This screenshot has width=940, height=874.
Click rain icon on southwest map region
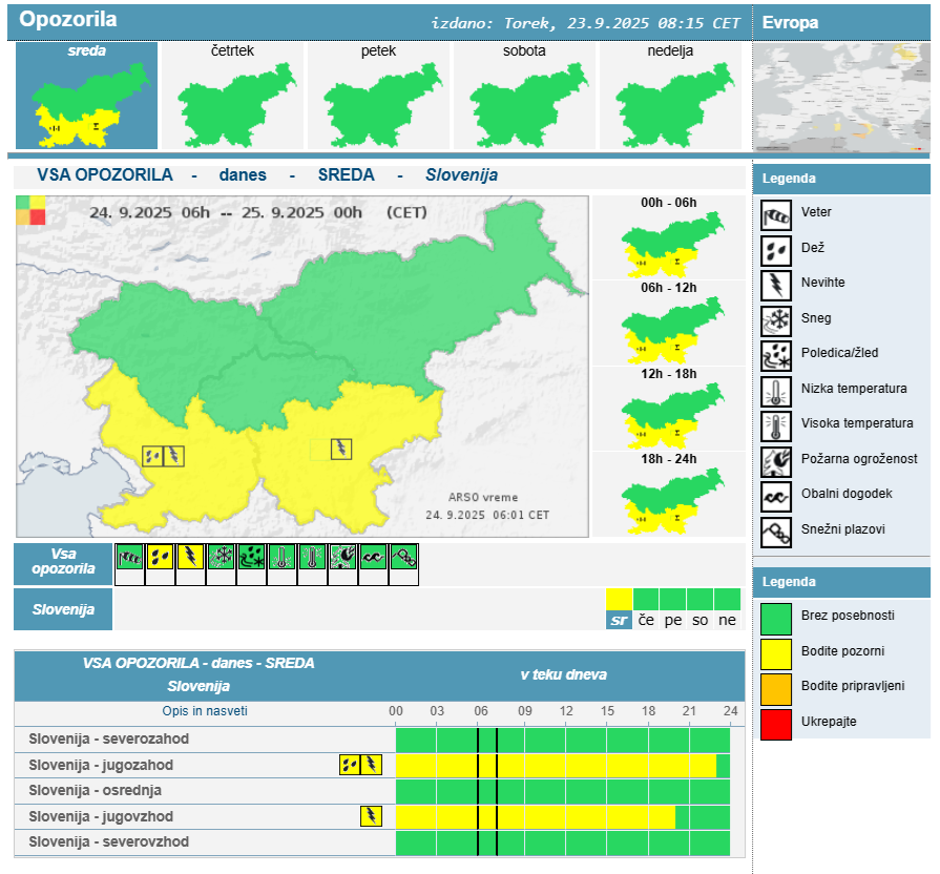click(x=152, y=456)
